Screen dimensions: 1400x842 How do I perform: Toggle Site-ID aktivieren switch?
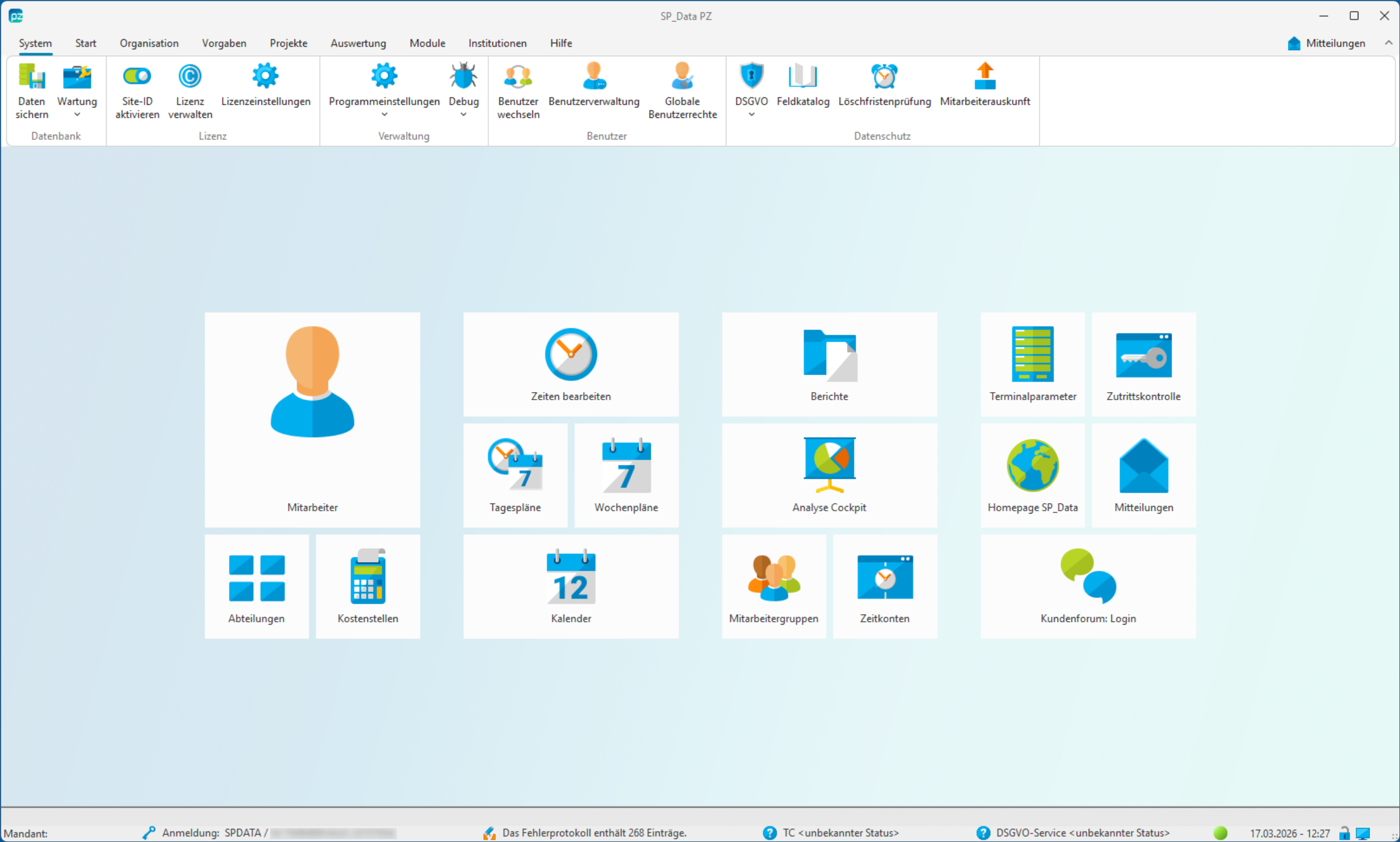pos(137,77)
